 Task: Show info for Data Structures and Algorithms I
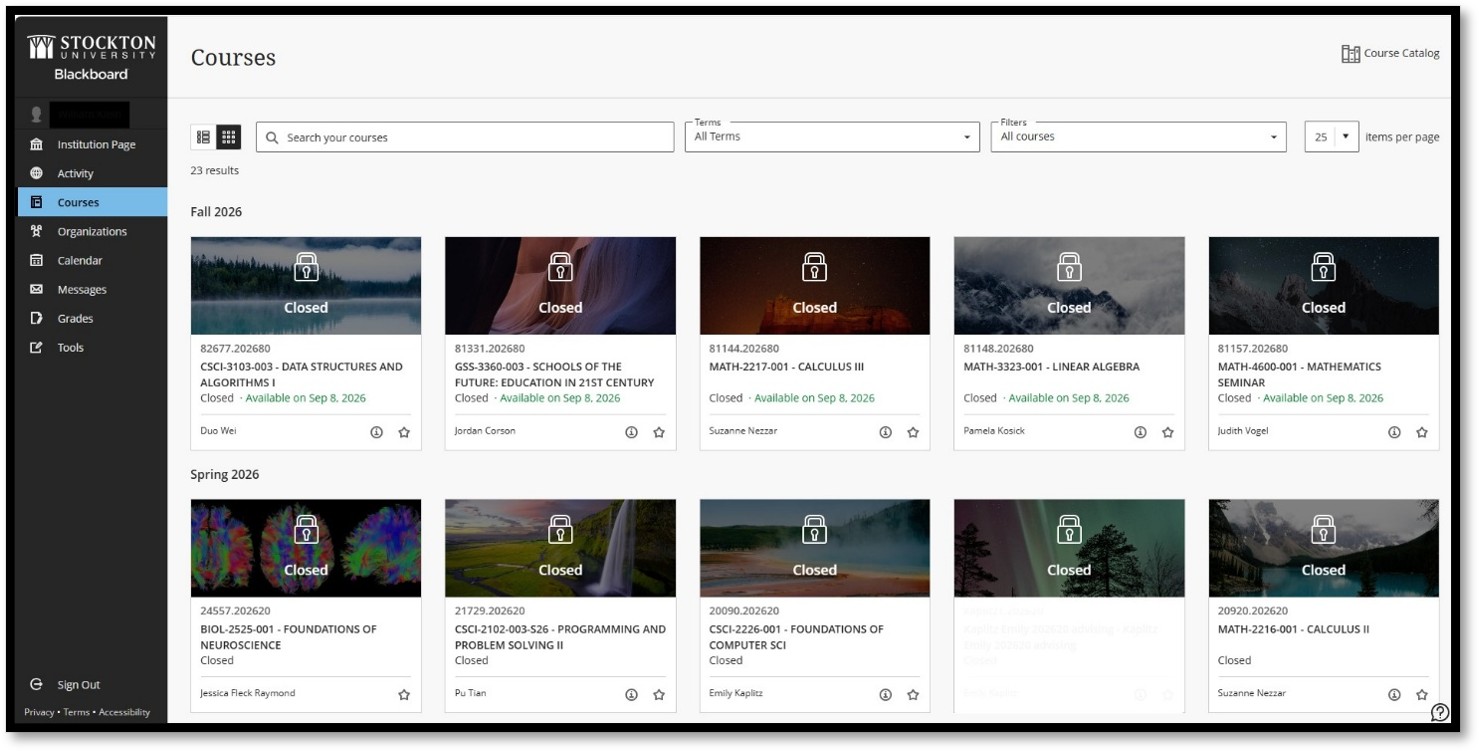(x=377, y=433)
